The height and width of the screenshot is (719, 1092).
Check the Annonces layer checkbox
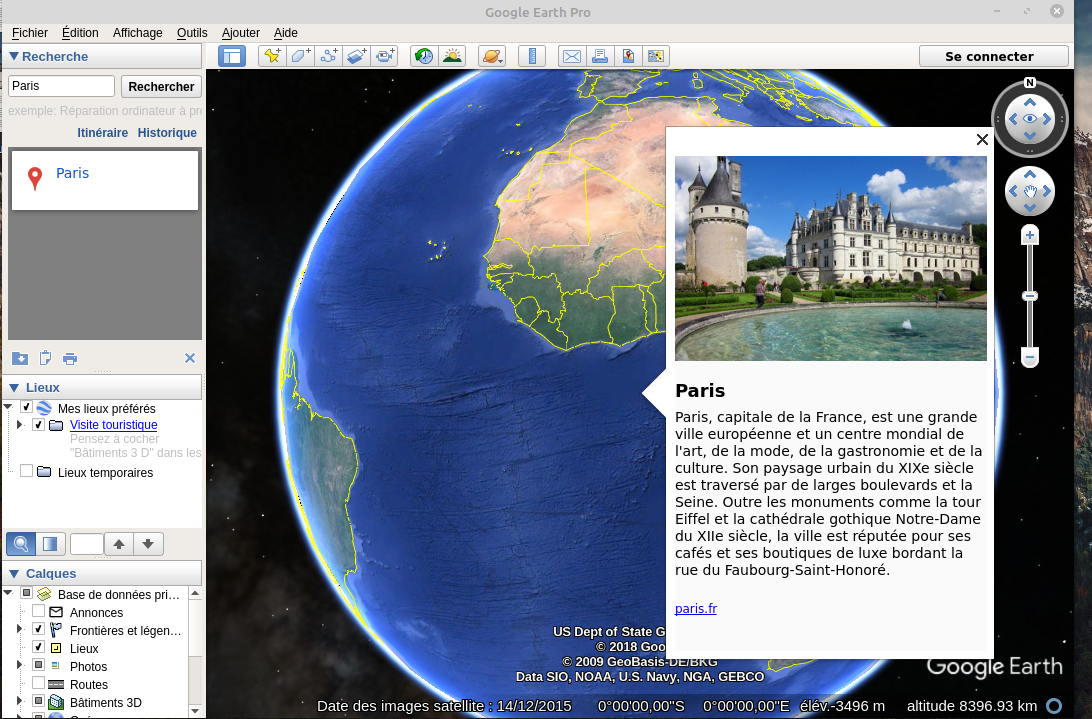(38, 612)
